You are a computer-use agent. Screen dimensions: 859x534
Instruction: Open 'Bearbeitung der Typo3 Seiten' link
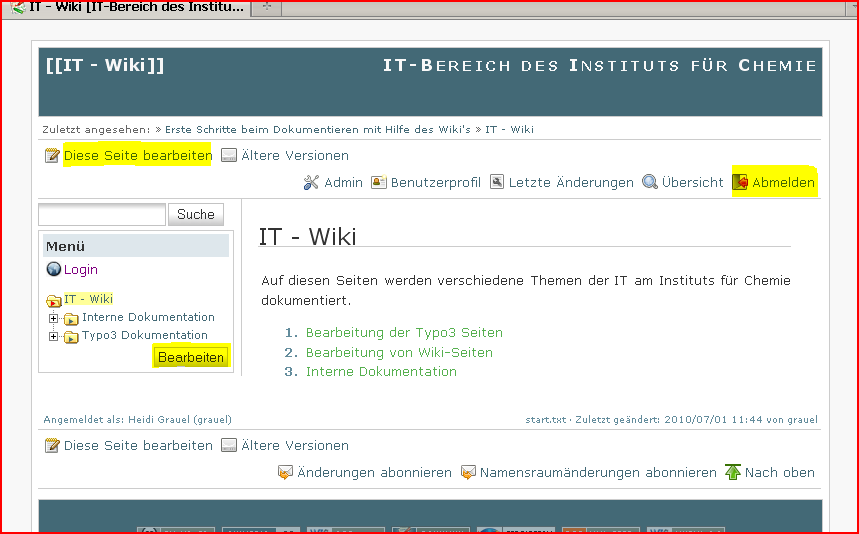tap(404, 333)
